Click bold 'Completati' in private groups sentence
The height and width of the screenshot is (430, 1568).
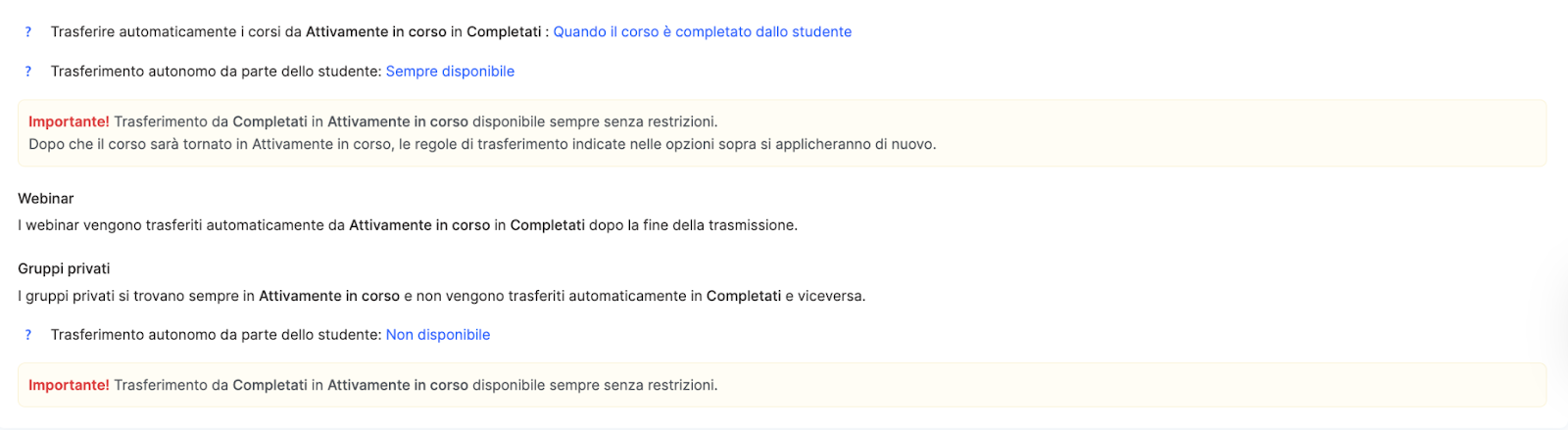tap(744, 296)
